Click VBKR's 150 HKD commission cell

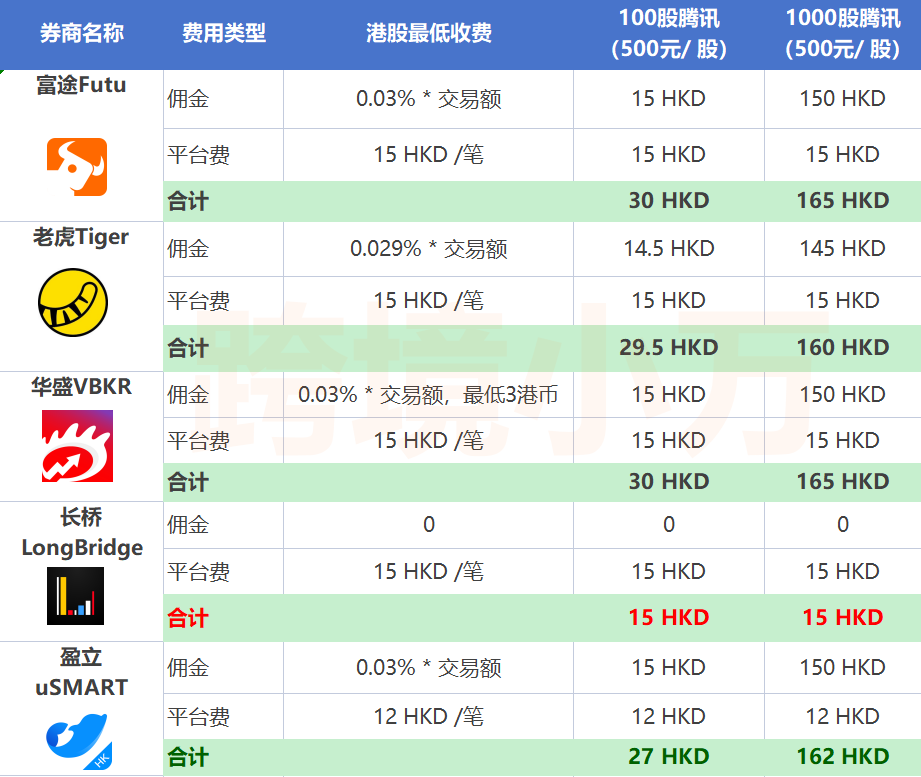843,395
